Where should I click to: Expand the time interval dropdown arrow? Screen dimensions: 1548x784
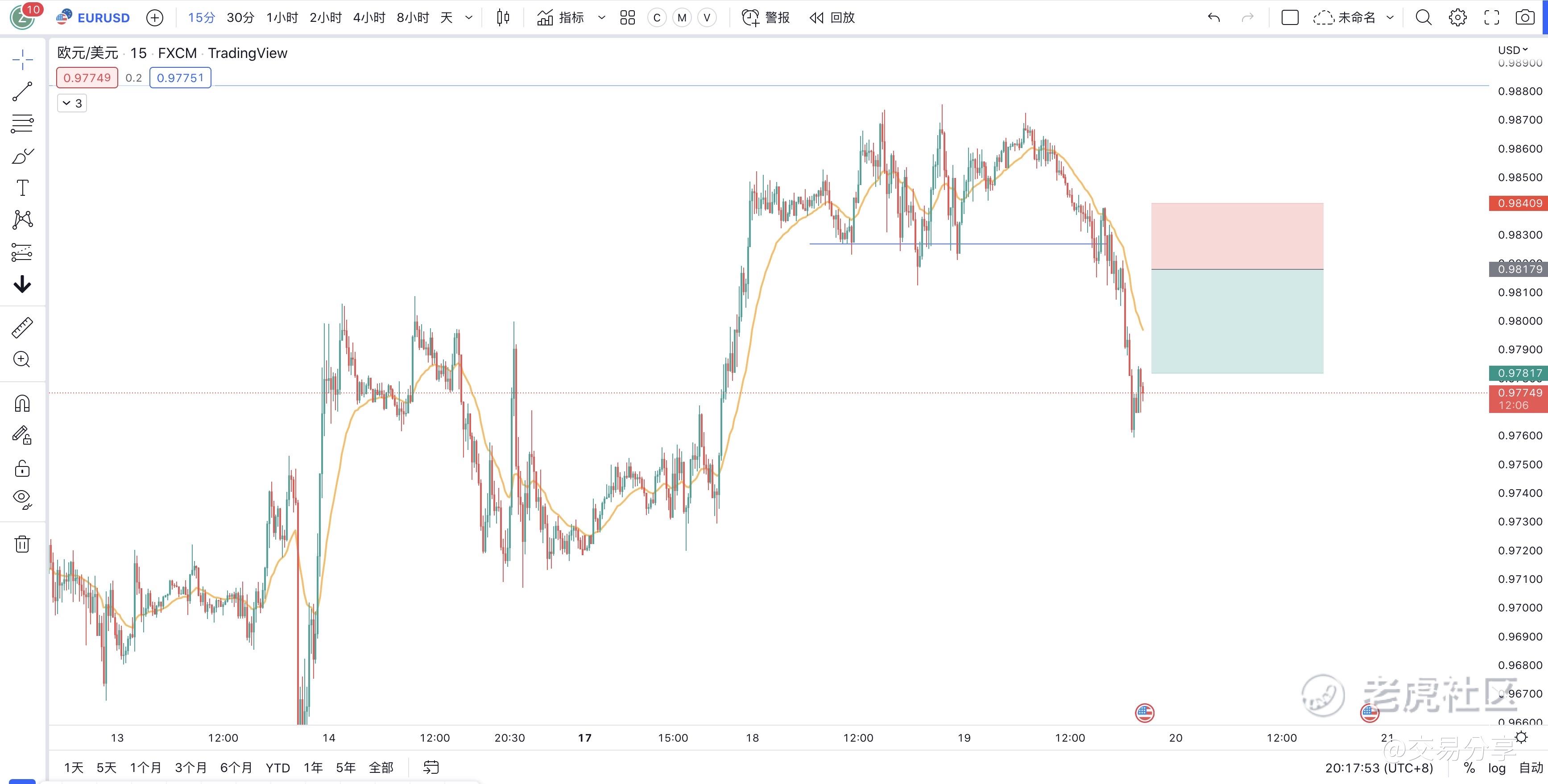pos(469,17)
